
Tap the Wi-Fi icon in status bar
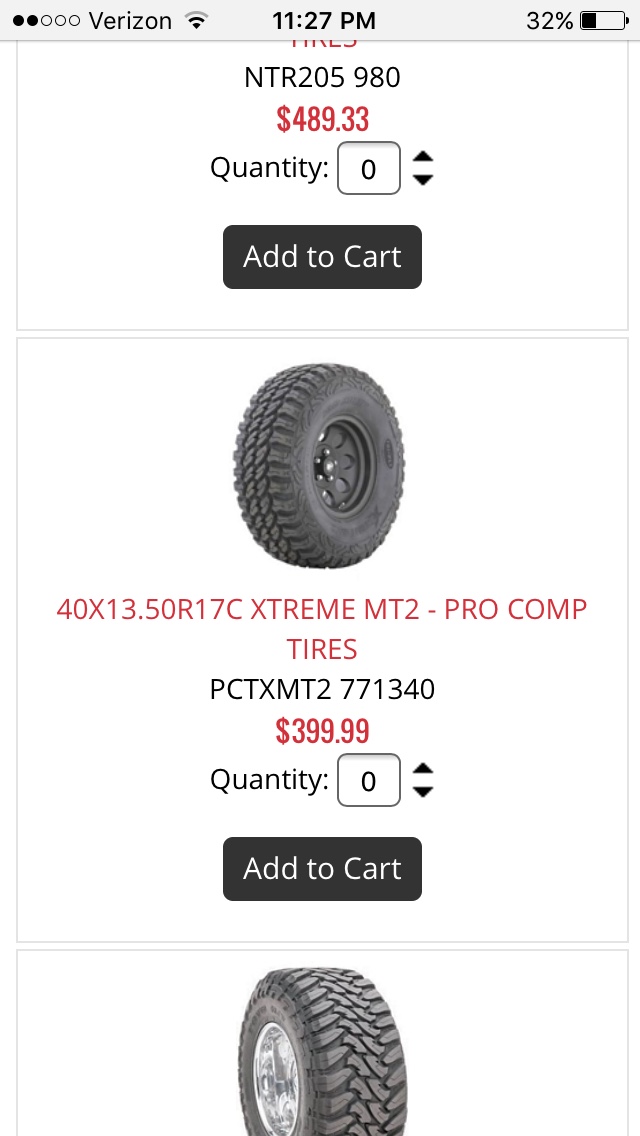(x=197, y=20)
